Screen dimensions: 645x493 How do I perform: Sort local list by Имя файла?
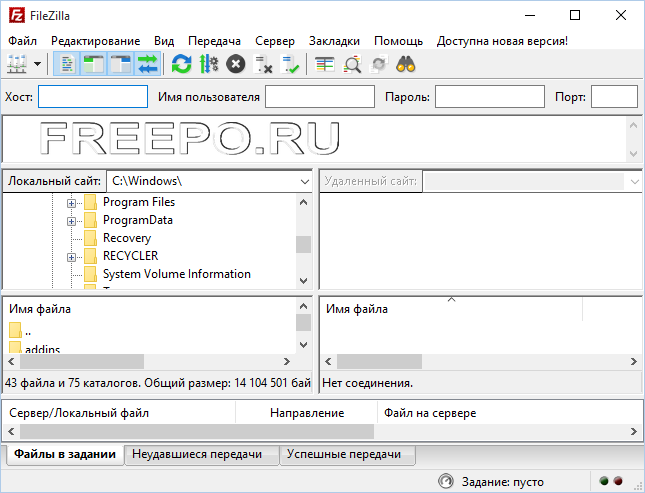tap(40, 309)
